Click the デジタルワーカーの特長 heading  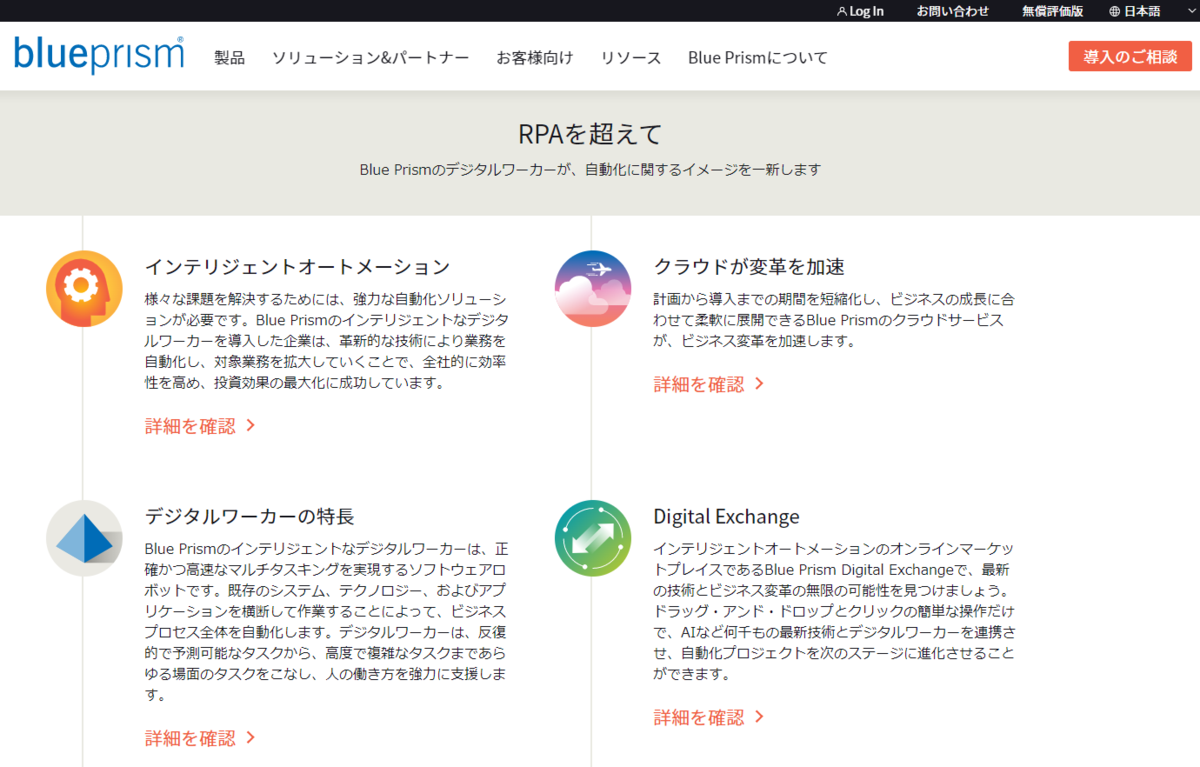pos(250,517)
